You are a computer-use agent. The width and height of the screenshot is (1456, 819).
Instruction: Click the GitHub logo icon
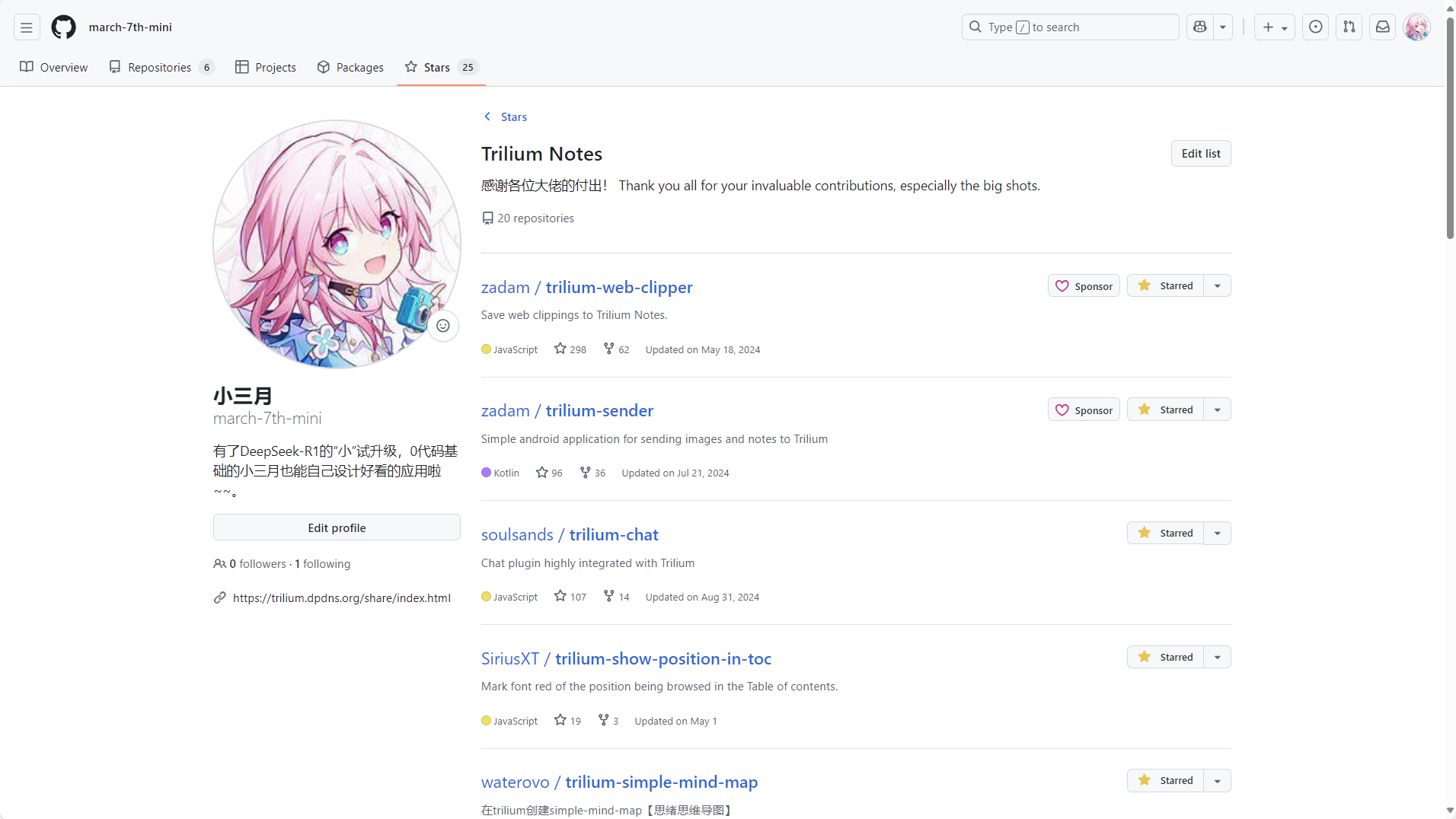click(63, 27)
